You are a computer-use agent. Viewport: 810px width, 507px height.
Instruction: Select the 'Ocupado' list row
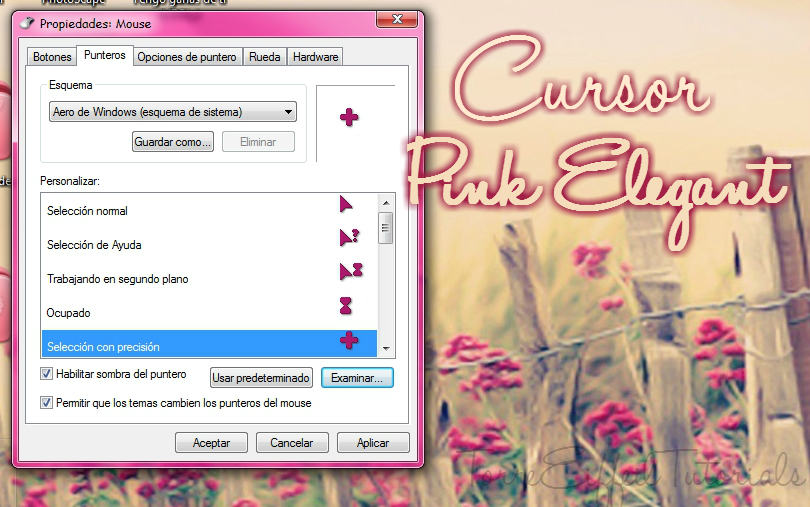coord(209,313)
